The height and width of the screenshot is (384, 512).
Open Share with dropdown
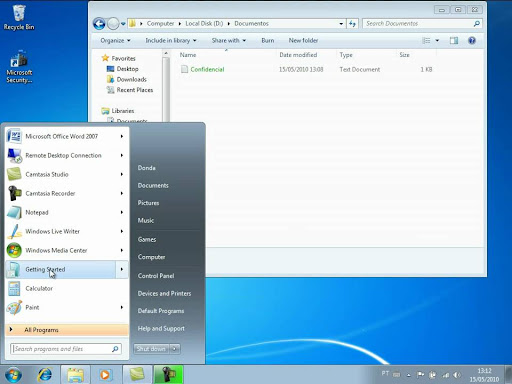click(x=229, y=41)
